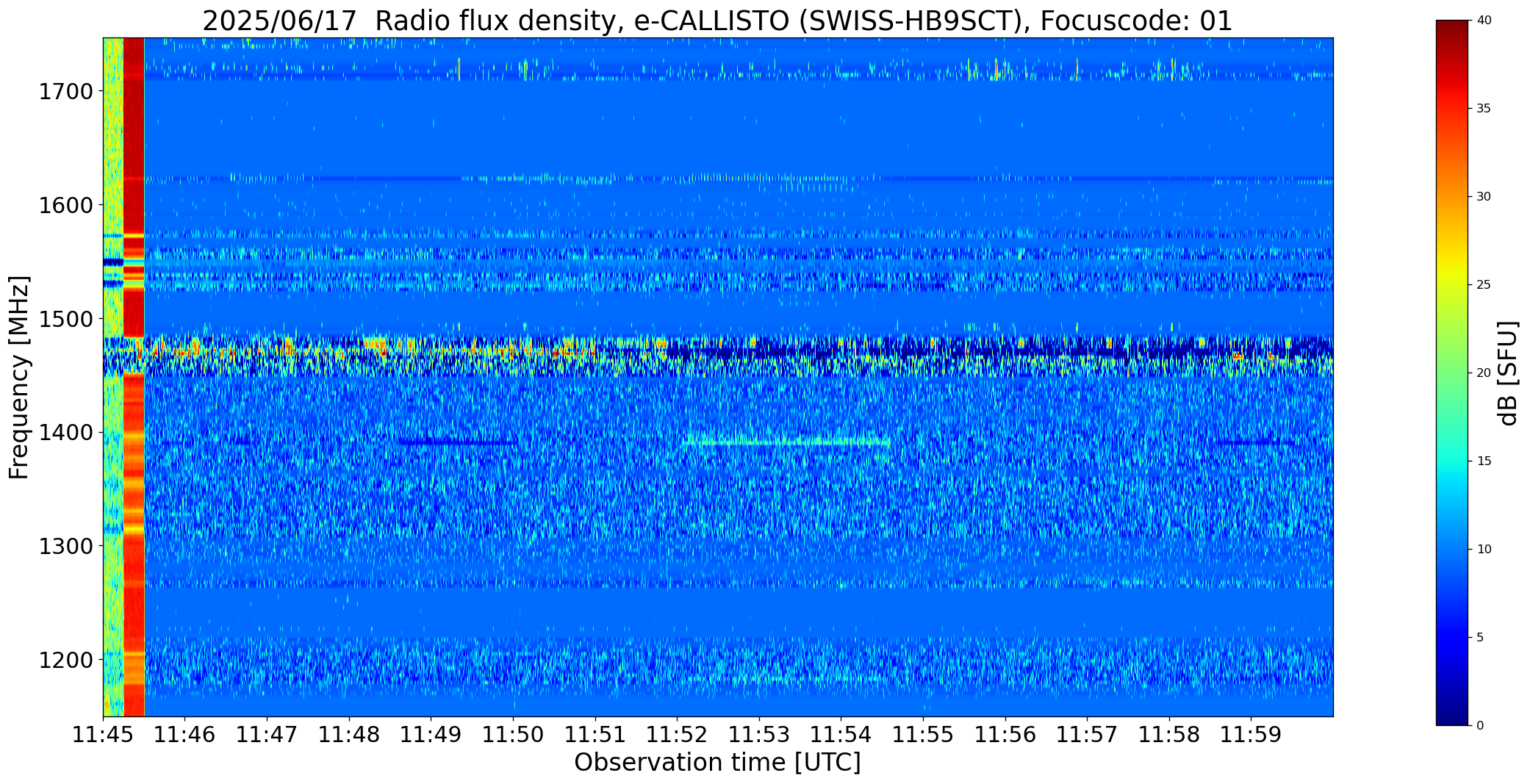This screenshot has width=1530, height=784.
Task: Click the 11:52 time tick label
Action: click(677, 735)
